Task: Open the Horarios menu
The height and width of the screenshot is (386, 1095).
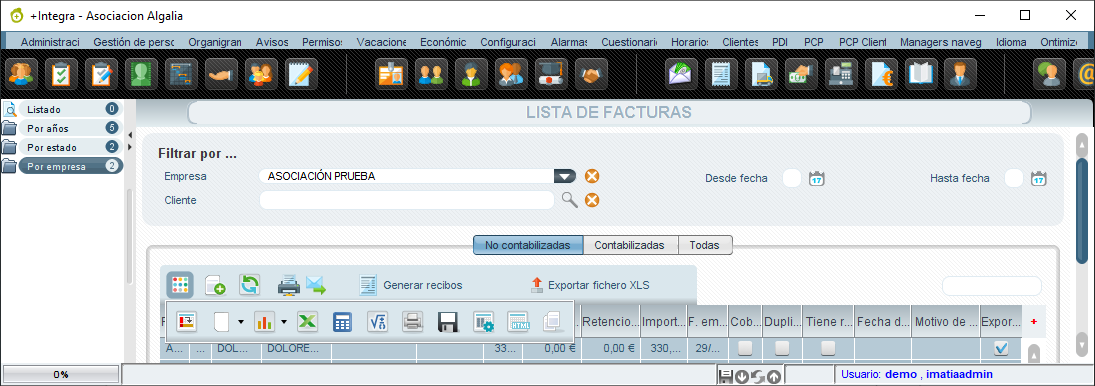Action: pos(690,42)
